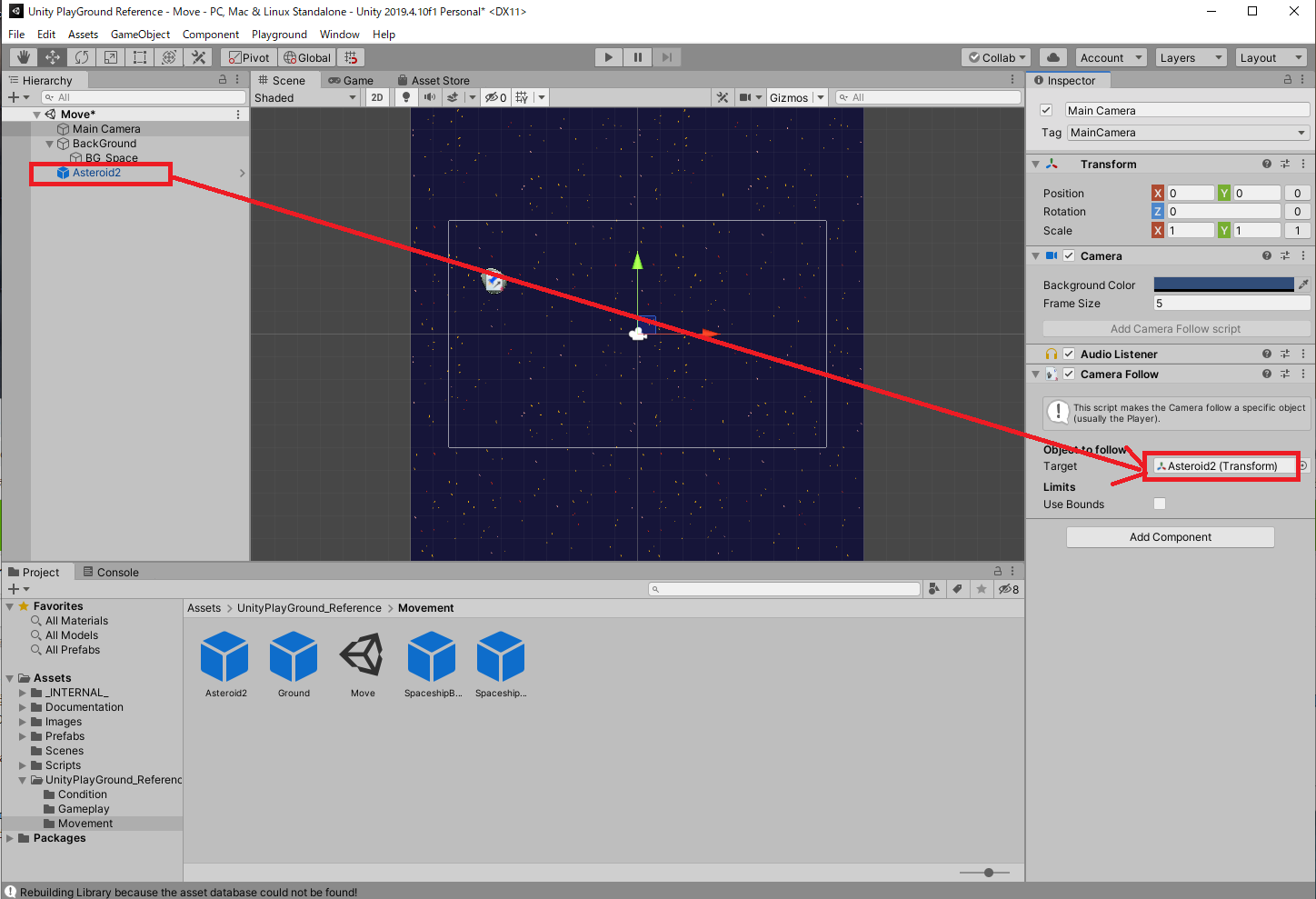Screen dimensions: 1316x899
Task: Open the Collab dropdown
Action: pyautogui.click(x=996, y=57)
